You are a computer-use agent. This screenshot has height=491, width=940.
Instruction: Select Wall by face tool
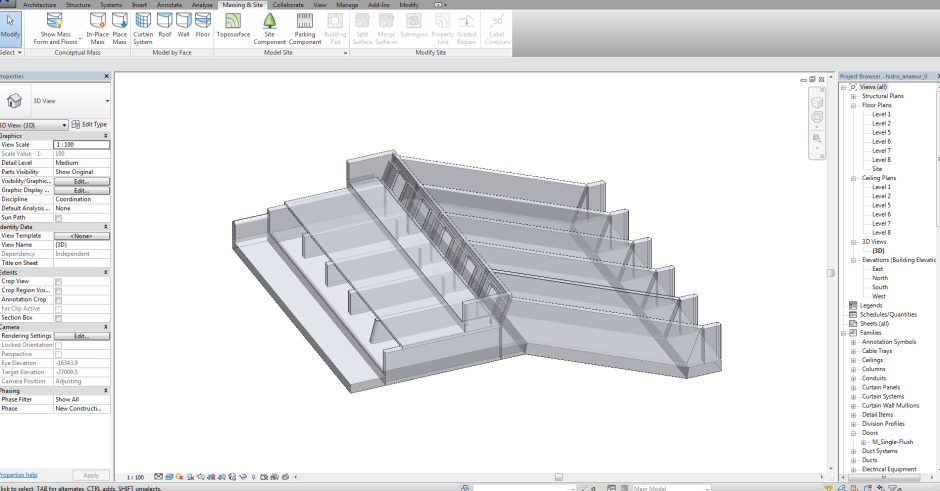click(x=183, y=25)
